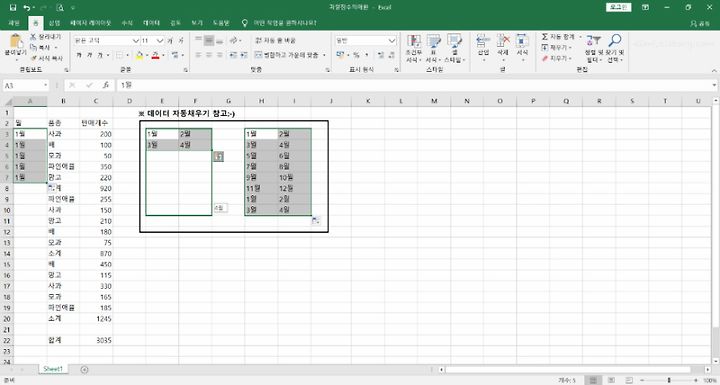Click the orientation (text angle) icon
Viewport: 720px width, 385px height.
tap(234, 40)
